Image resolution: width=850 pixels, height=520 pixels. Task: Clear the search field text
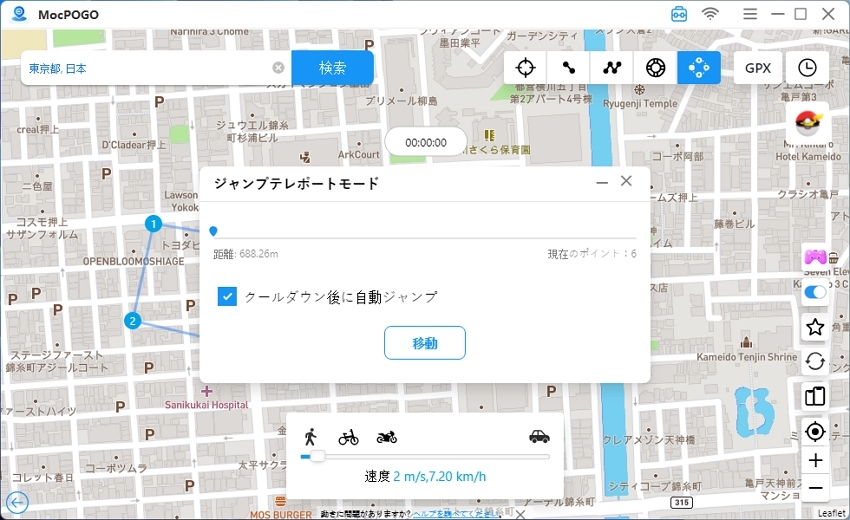[278, 68]
